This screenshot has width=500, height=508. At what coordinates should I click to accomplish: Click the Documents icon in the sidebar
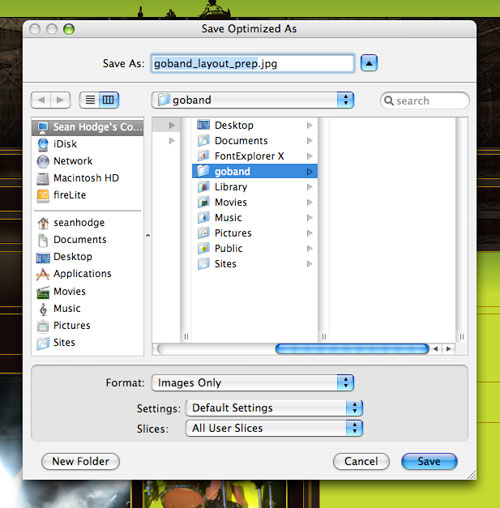point(43,240)
